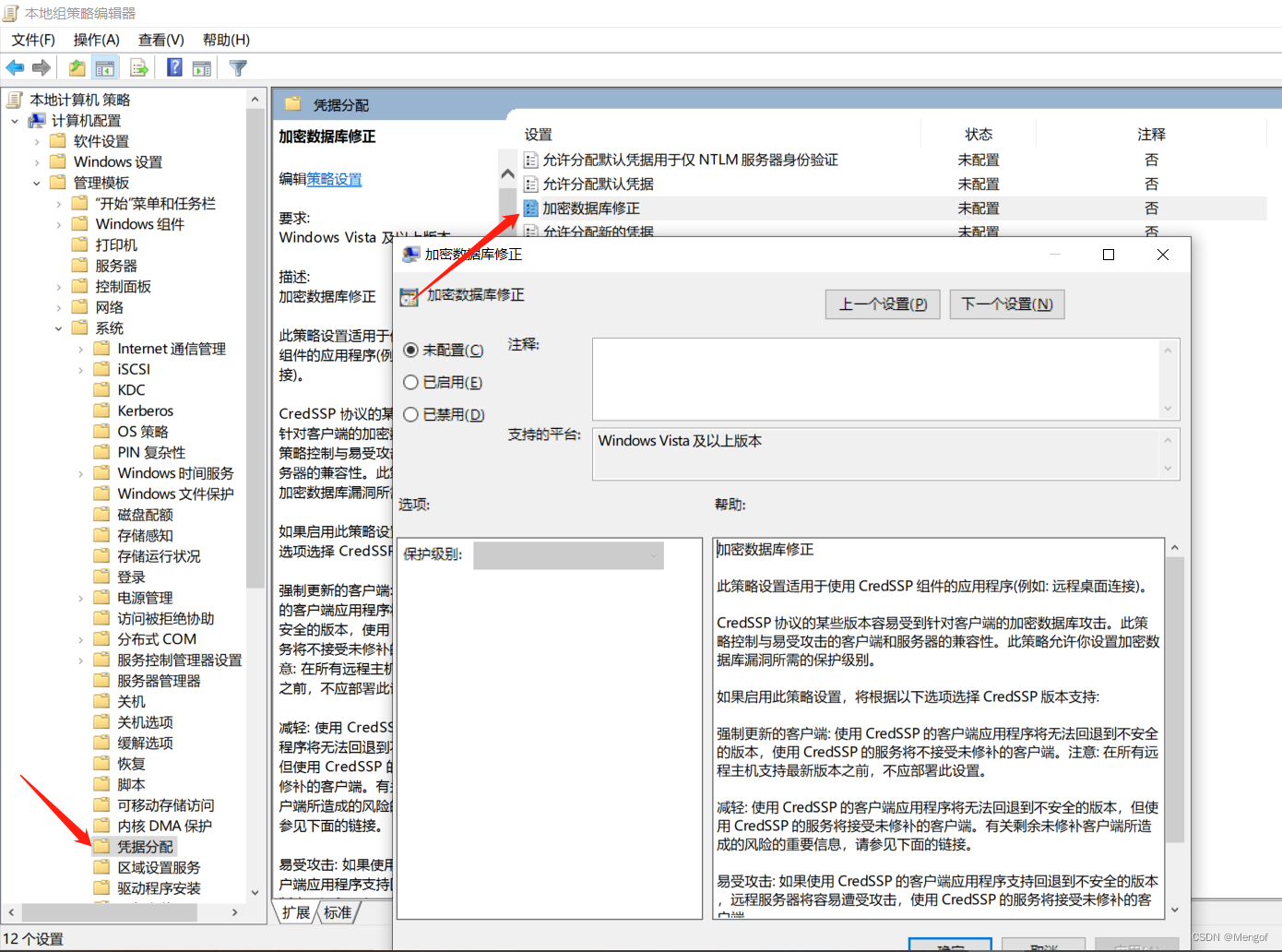Screen dimensions: 1282x952
Task: Click the Filter icon on the toolbar
Action: pos(237,66)
